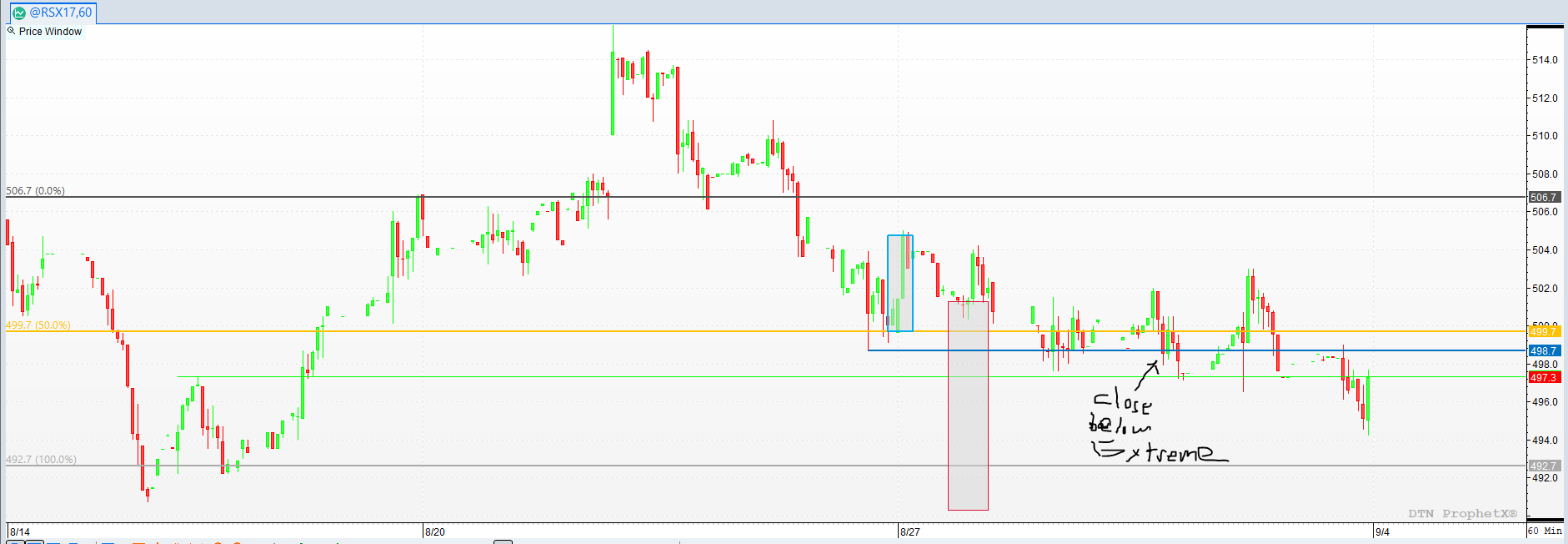Click the 8/20 date label on the time axis

tap(434, 532)
